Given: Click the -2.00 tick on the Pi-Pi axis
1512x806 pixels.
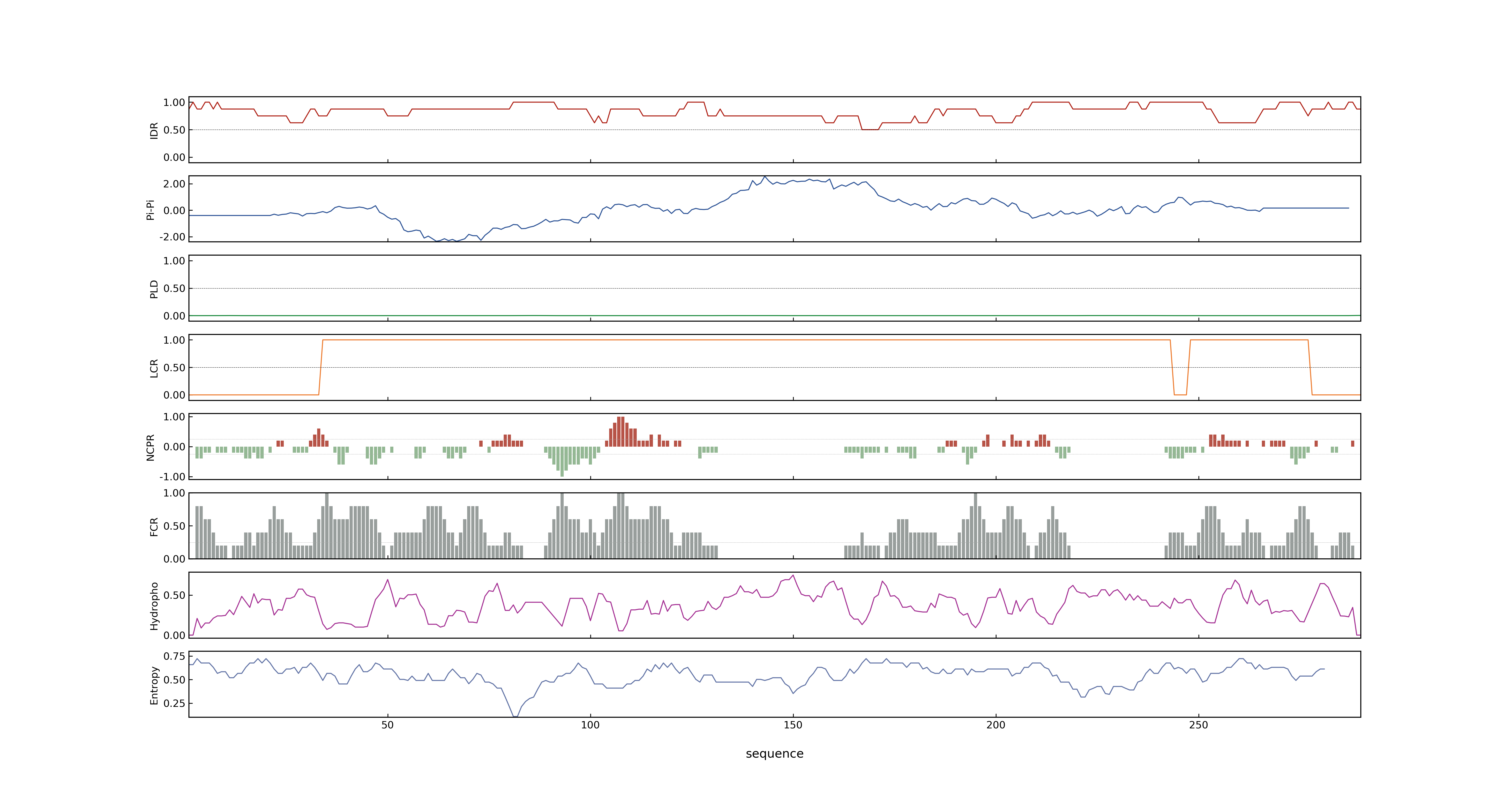Looking at the screenshot, I should click(x=172, y=237).
